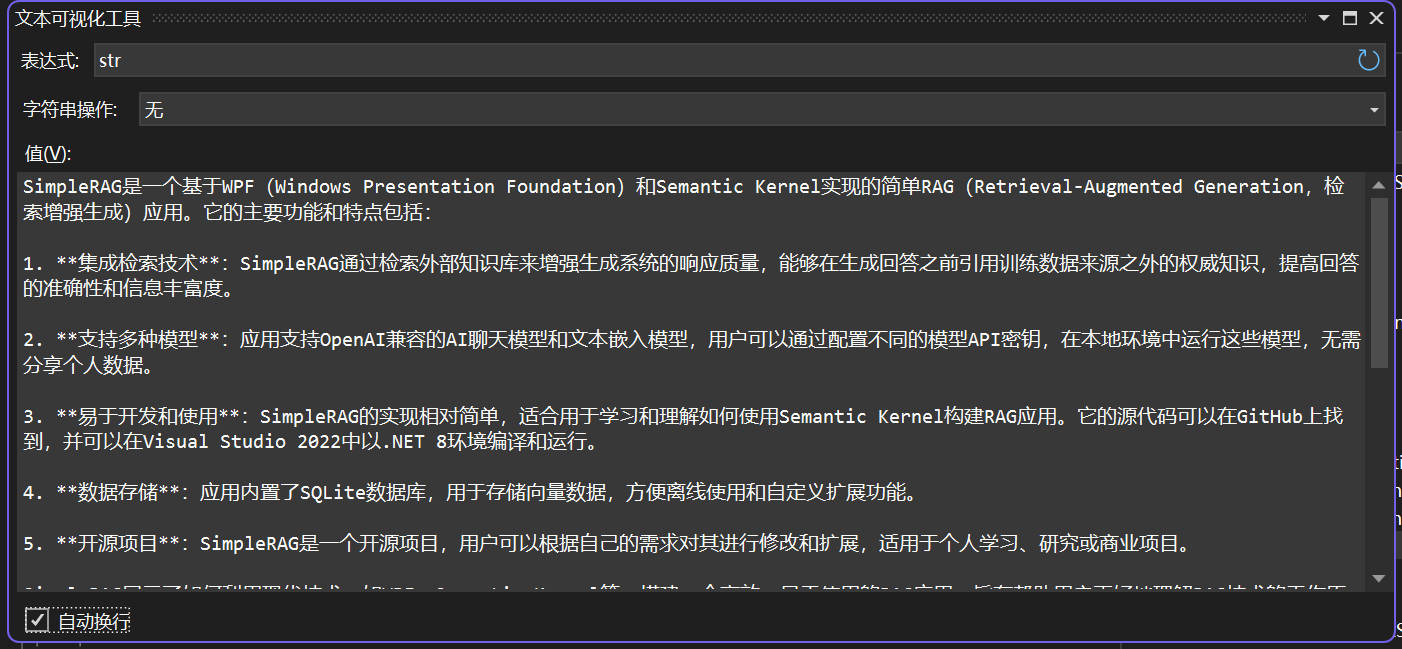Click the title text 文本可视化工具
Image resolution: width=1402 pixels, height=649 pixels.
78,18
